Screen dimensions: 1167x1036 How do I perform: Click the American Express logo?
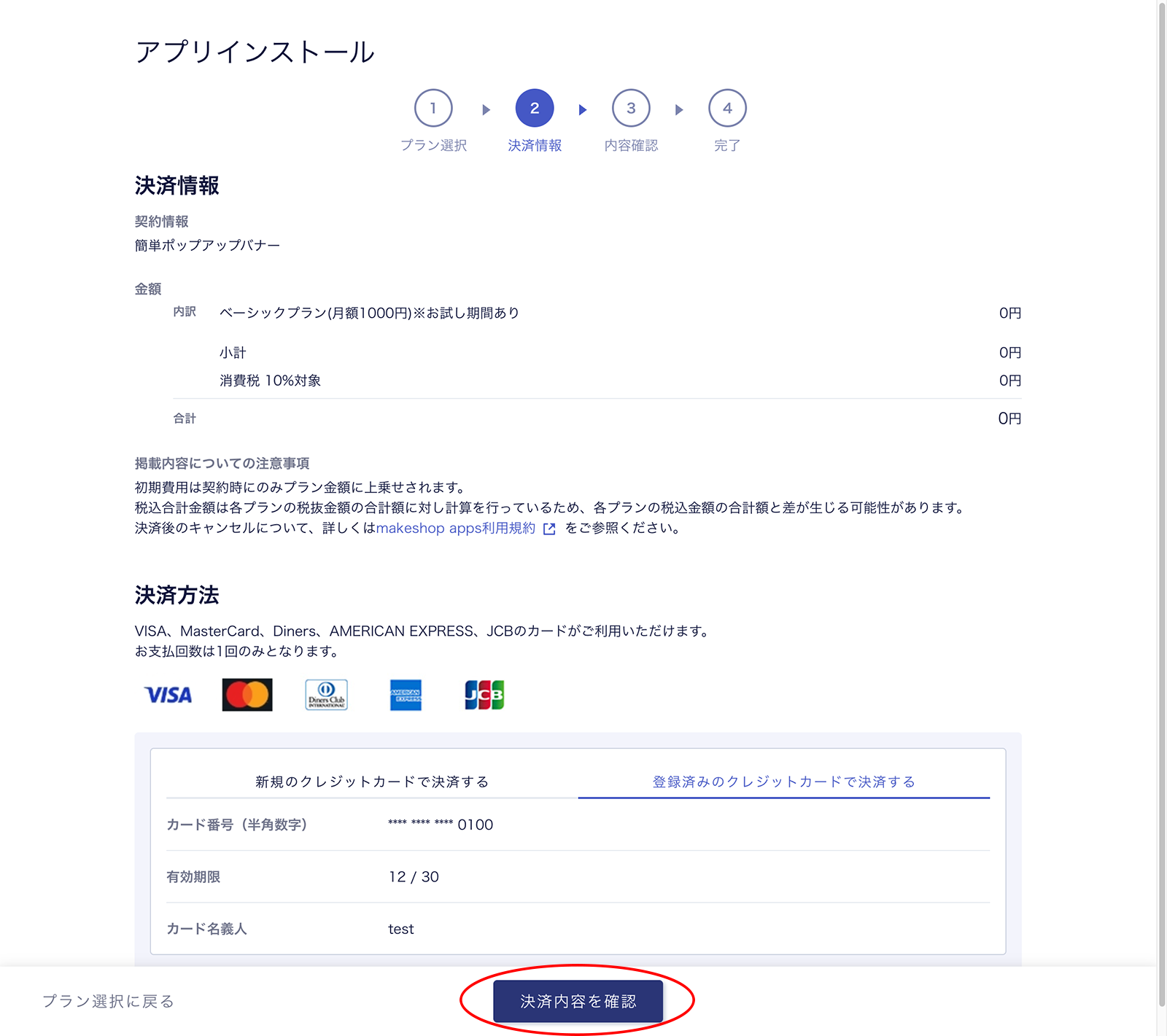coord(406,695)
